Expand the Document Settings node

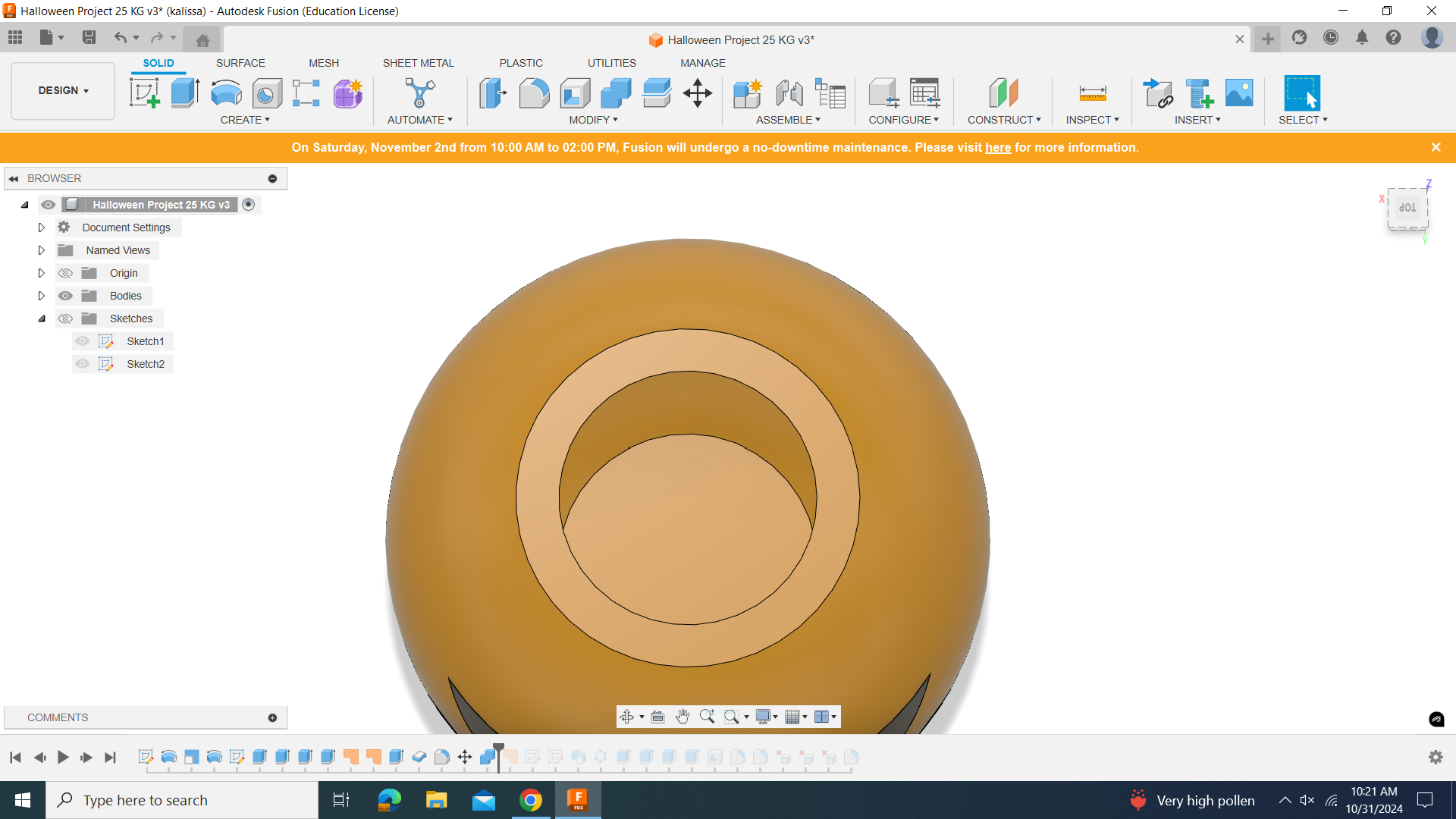42,227
